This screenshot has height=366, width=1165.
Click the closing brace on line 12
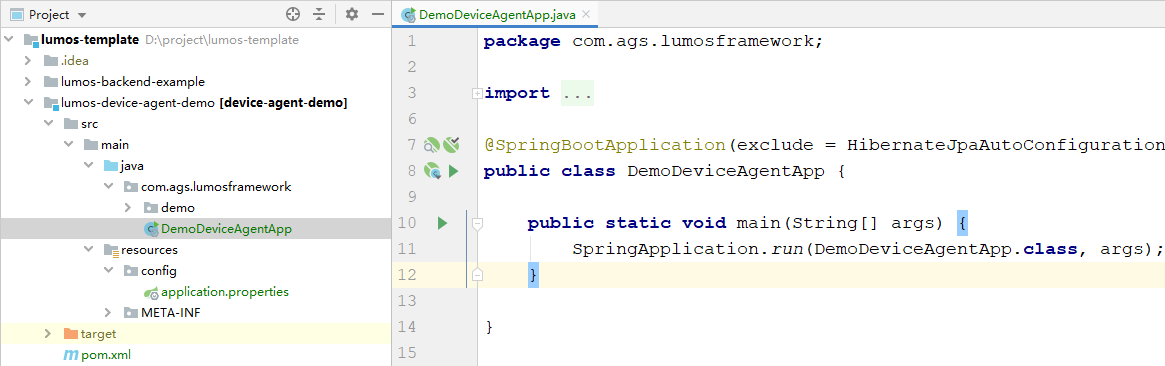click(533, 275)
